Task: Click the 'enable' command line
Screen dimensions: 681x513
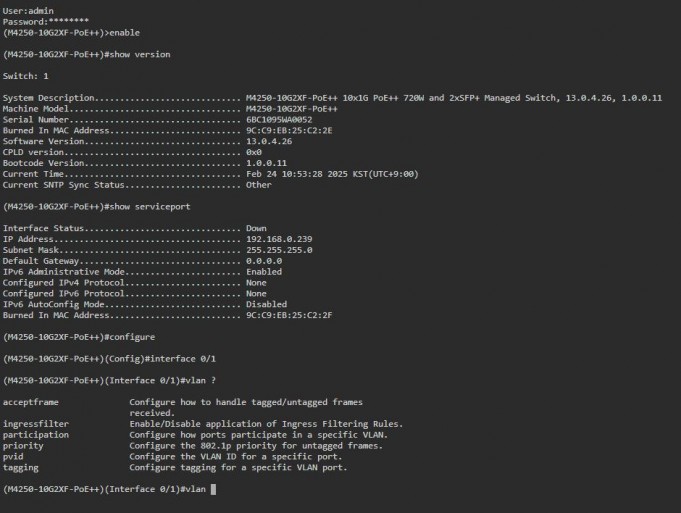Action: [71, 33]
